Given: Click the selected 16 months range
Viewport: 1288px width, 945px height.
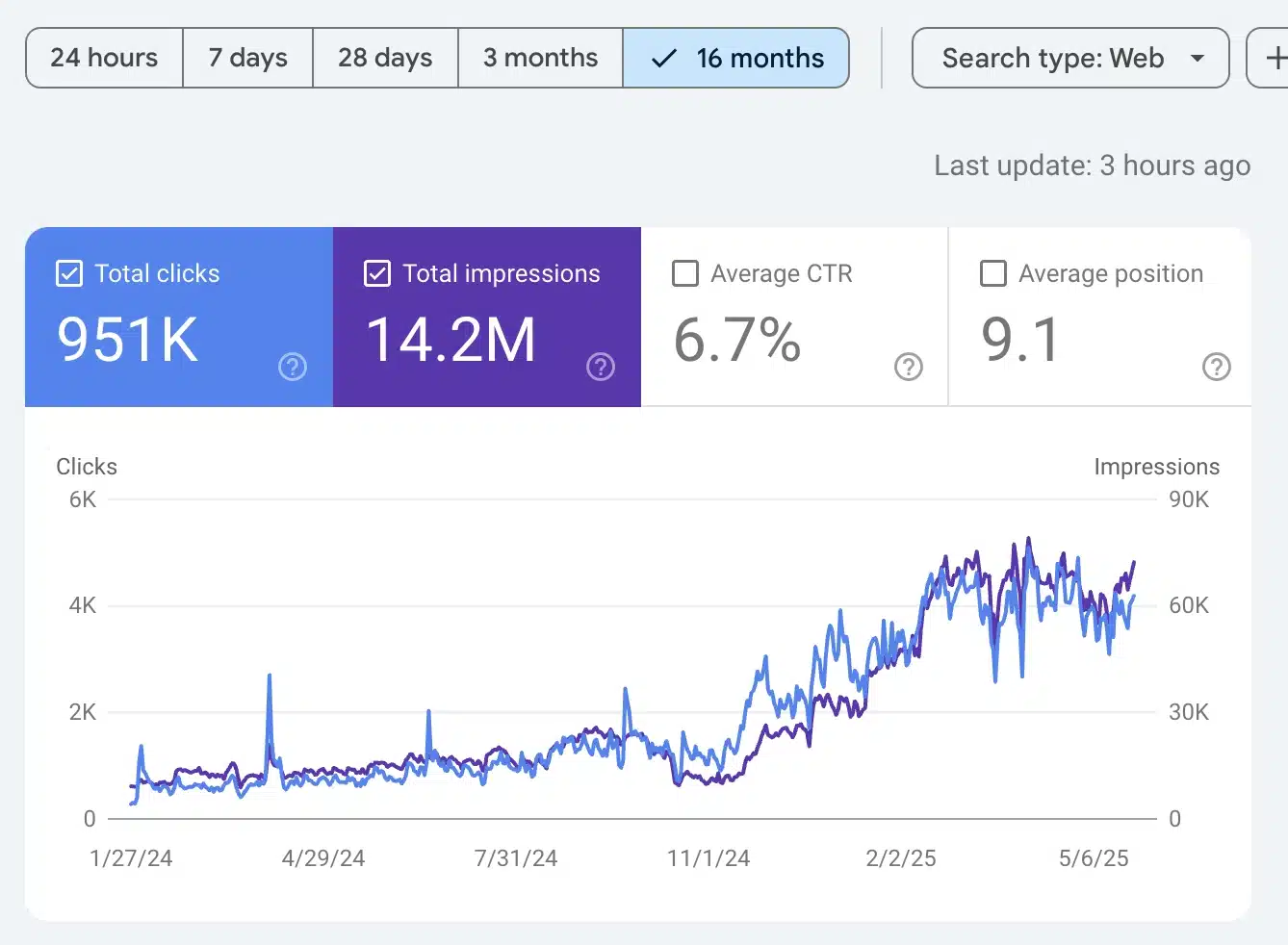Looking at the screenshot, I should (736, 58).
